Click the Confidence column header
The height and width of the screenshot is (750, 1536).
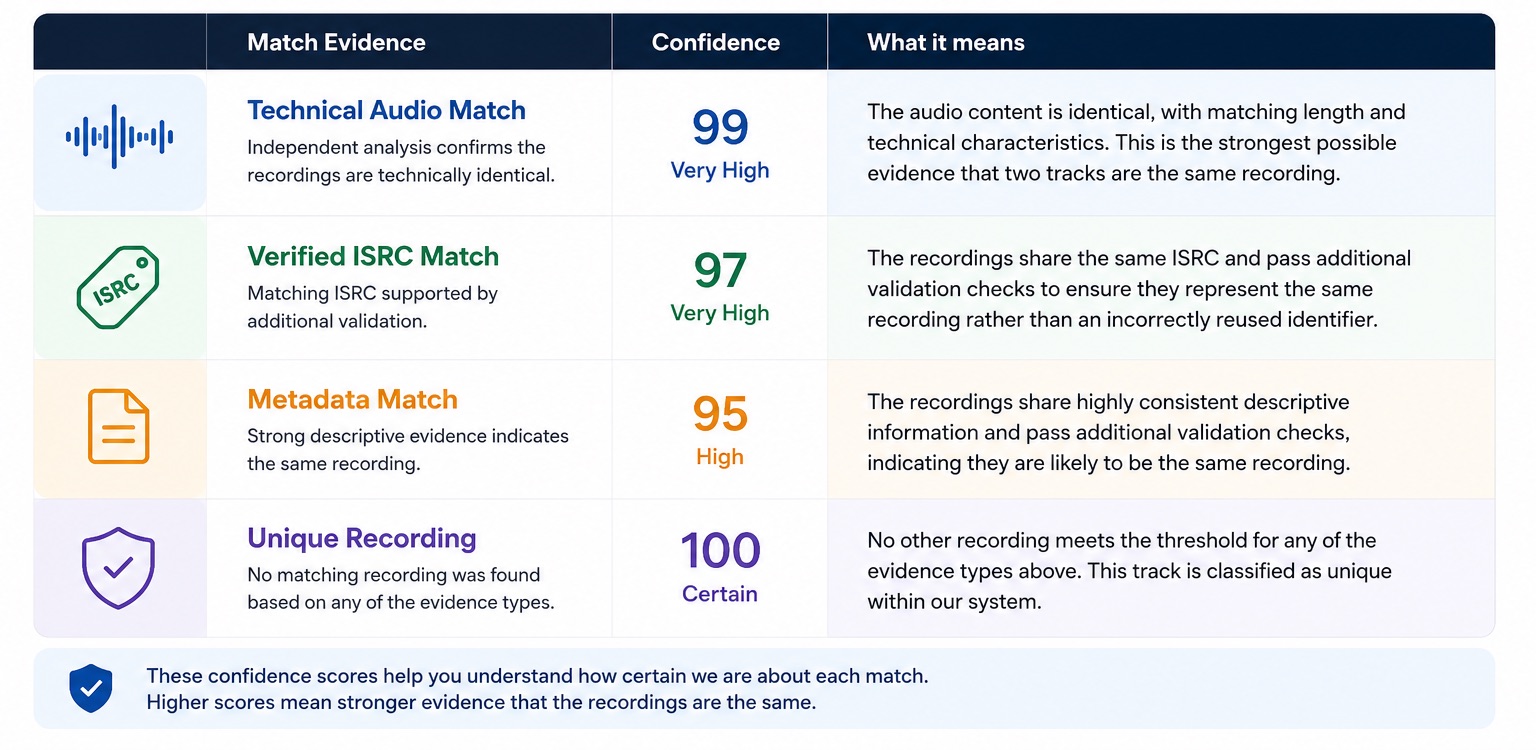[x=716, y=42]
